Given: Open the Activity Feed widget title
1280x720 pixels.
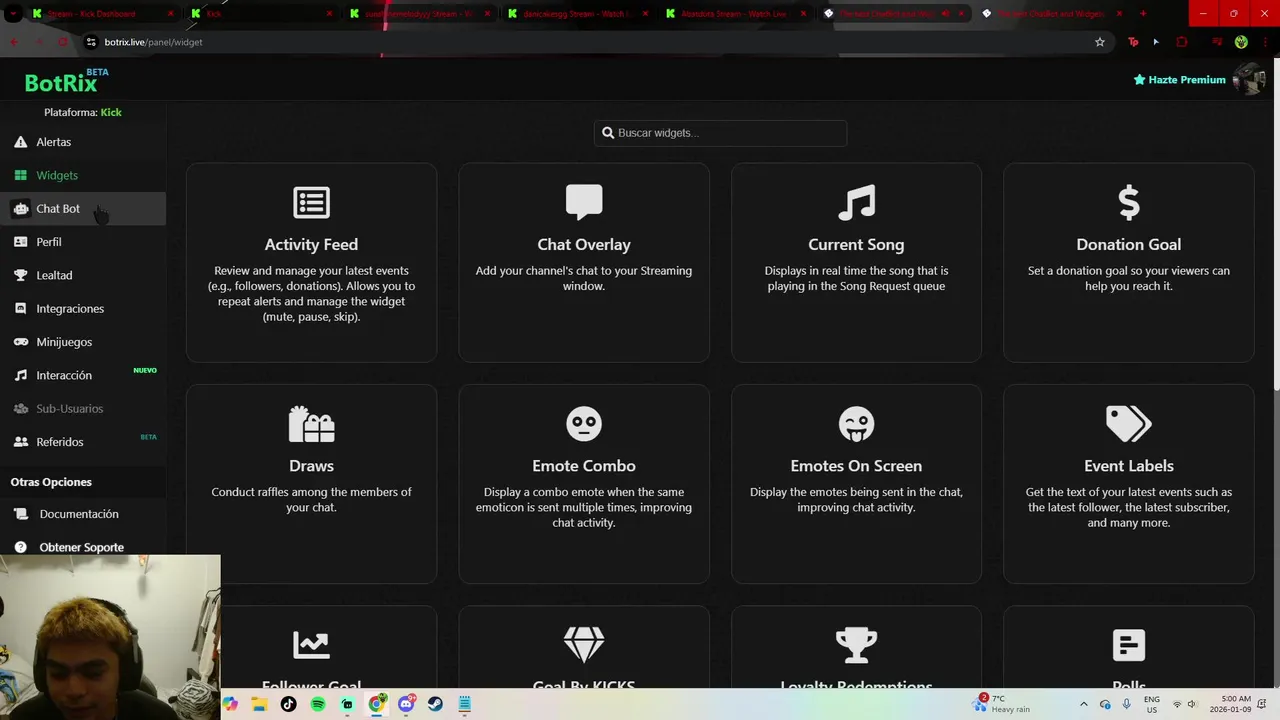Looking at the screenshot, I should click(x=311, y=244).
